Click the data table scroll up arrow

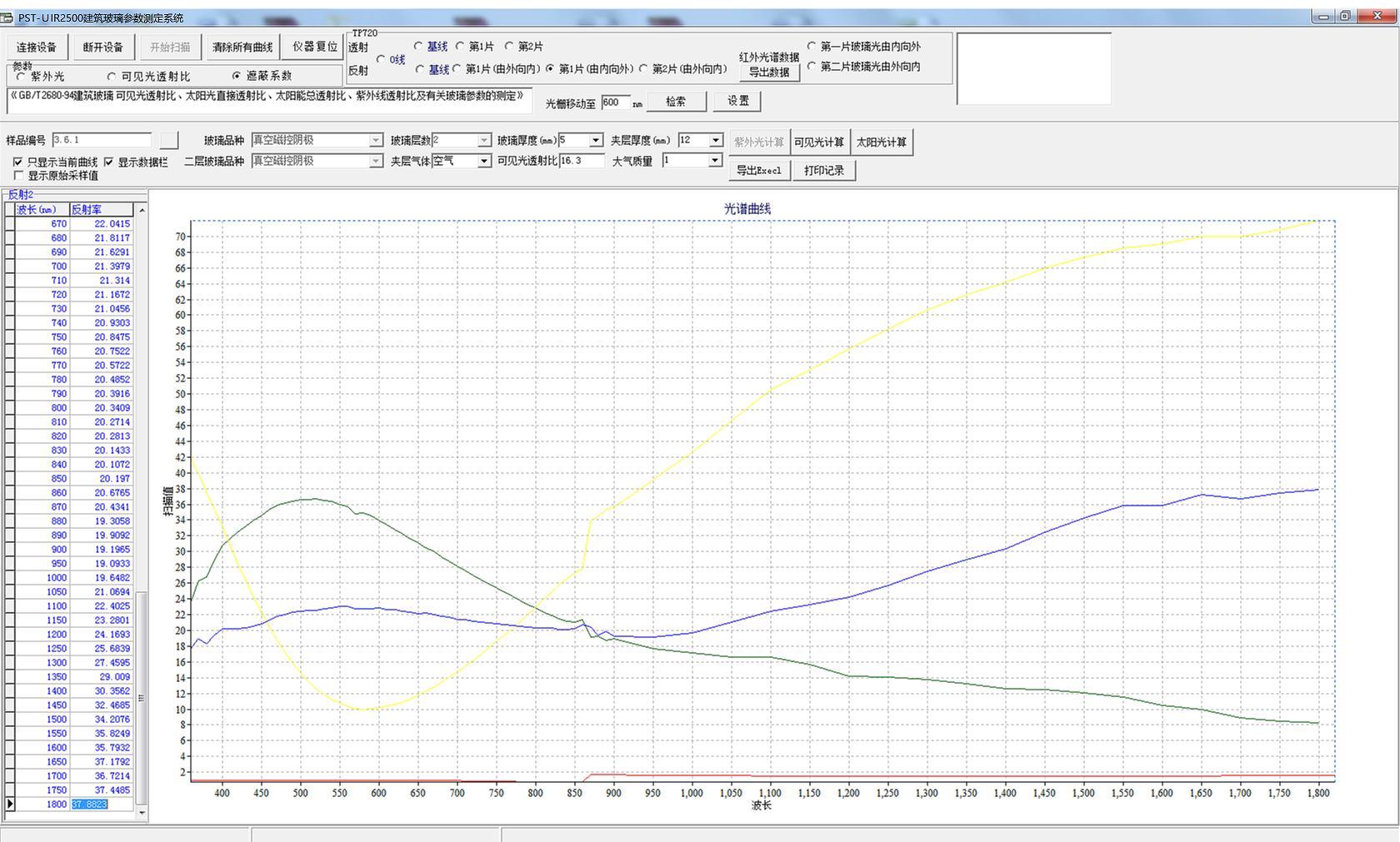[142, 210]
